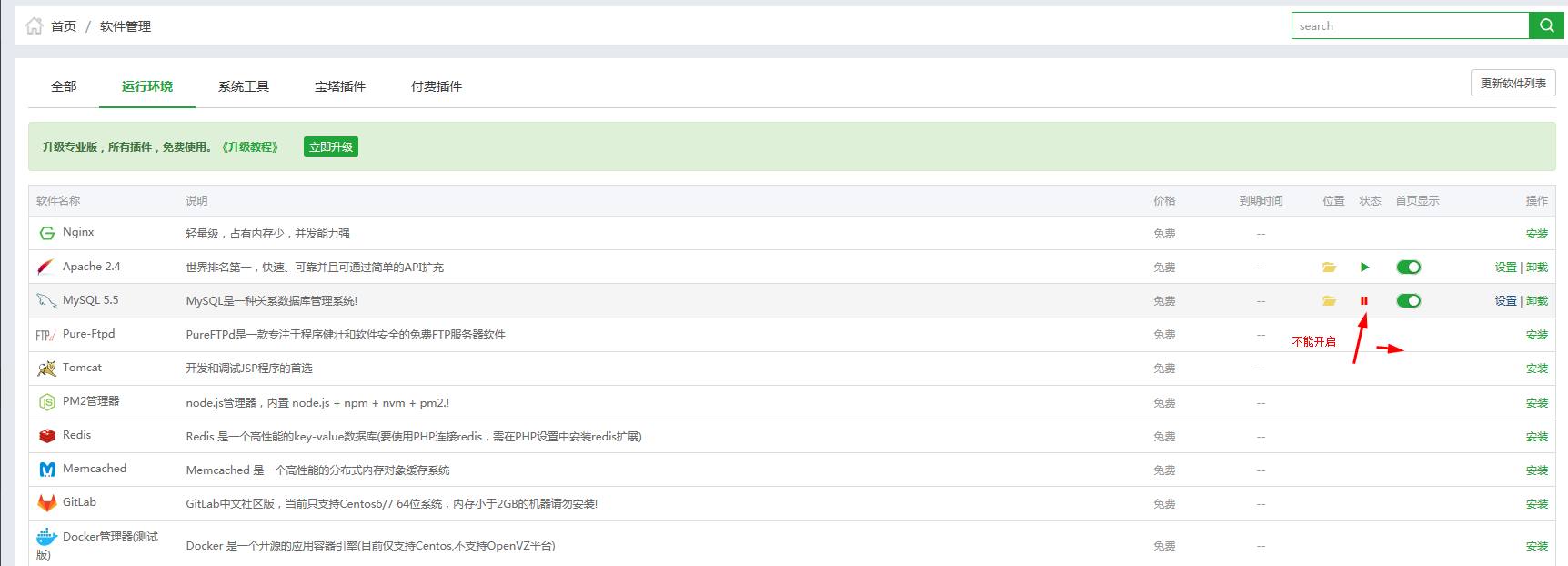Open Apache 2.4 设置 link
Viewport: 1568px width, 566px height.
(1506, 268)
